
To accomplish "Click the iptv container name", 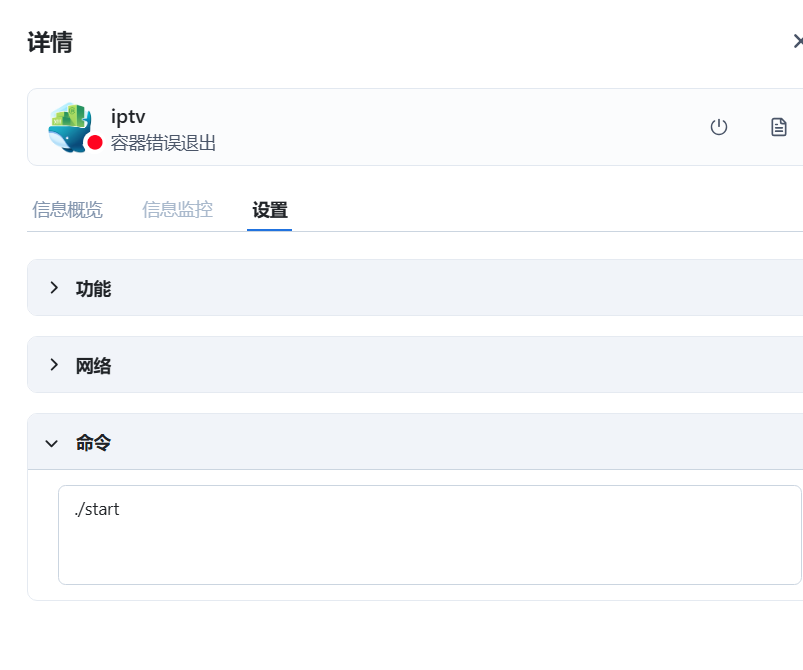I will 128,116.
